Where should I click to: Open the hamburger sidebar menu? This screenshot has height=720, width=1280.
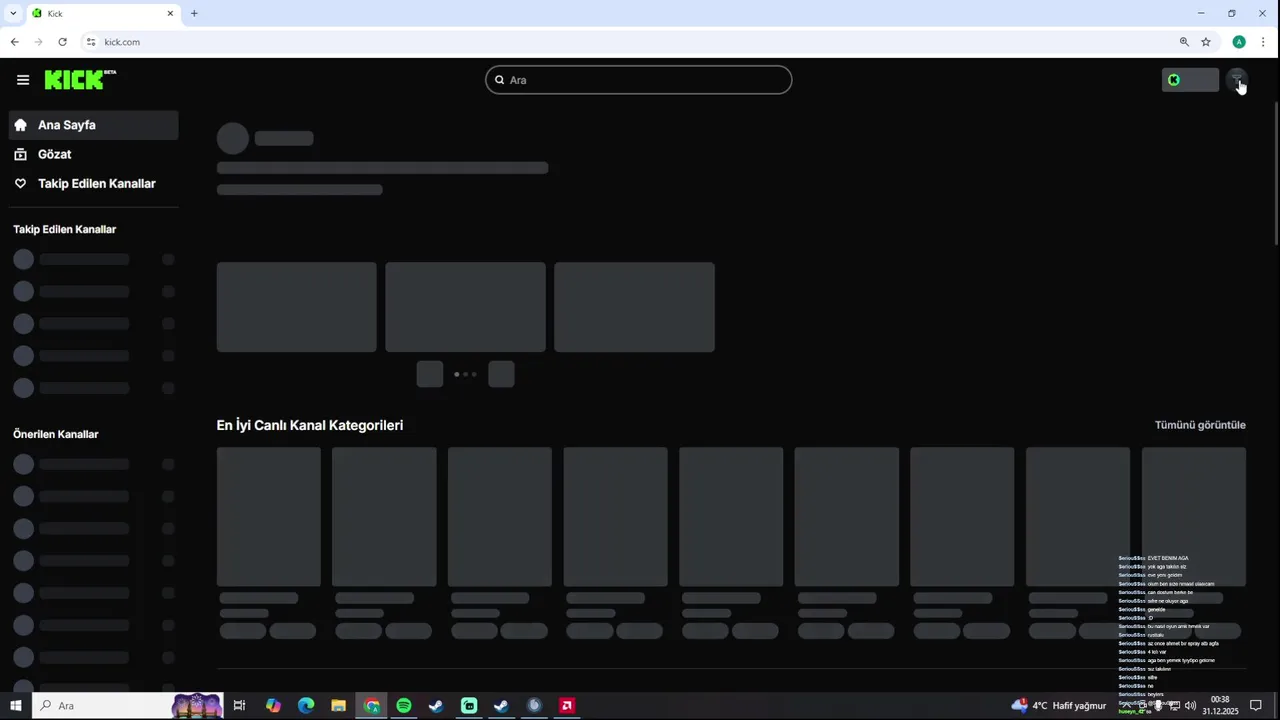pyautogui.click(x=23, y=80)
